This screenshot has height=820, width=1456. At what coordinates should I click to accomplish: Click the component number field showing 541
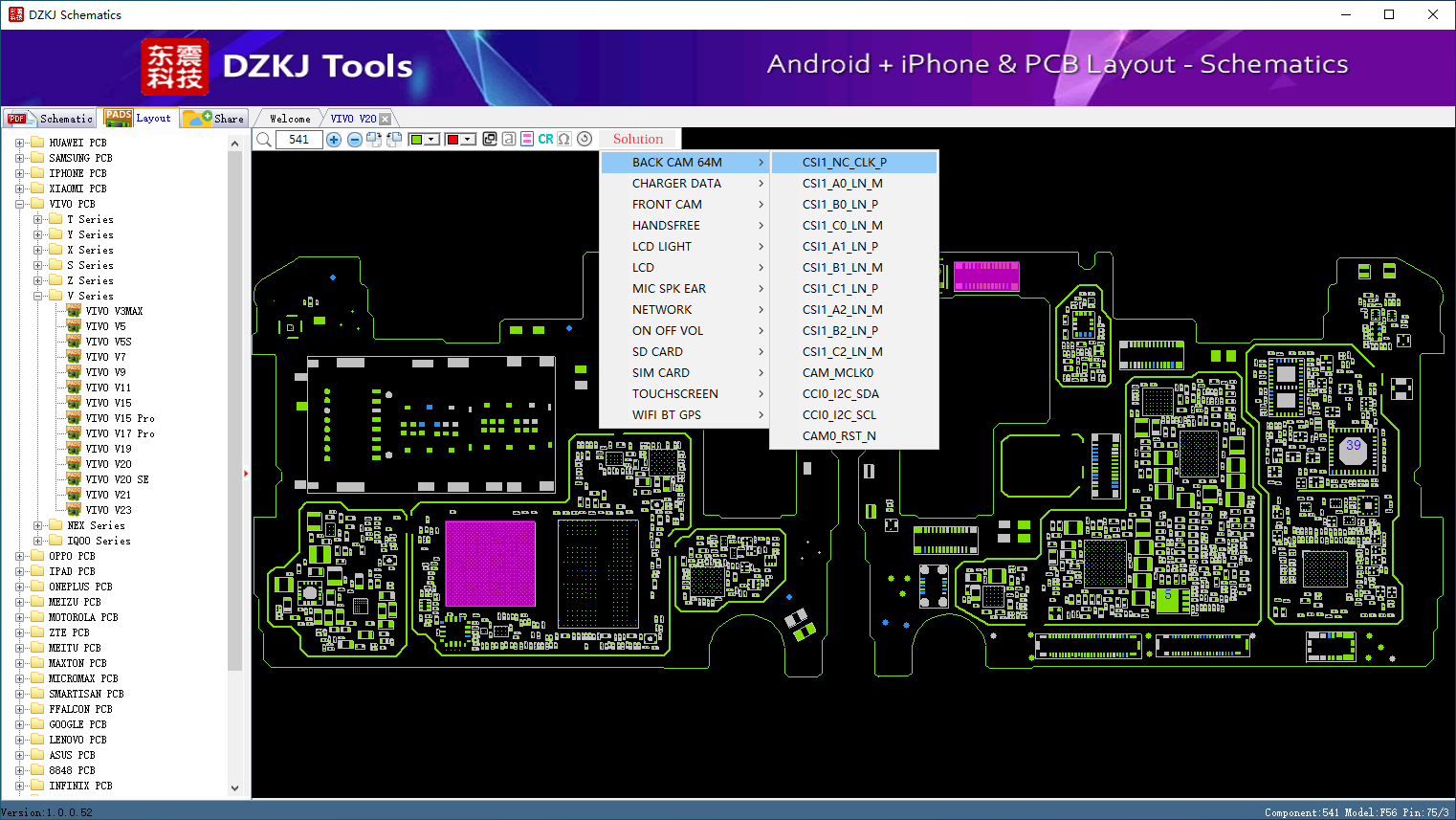(298, 140)
